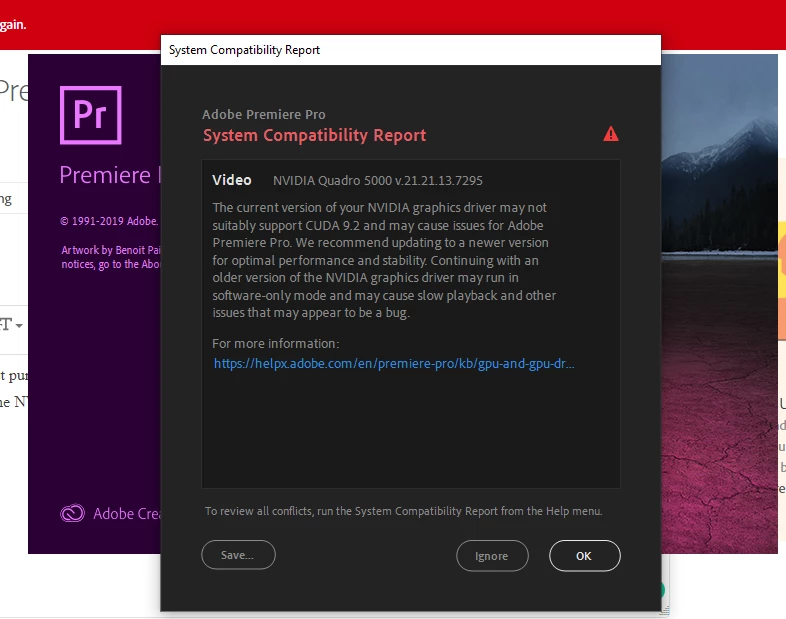Click the Video heading in the report
The image size is (786, 619).
(x=232, y=180)
